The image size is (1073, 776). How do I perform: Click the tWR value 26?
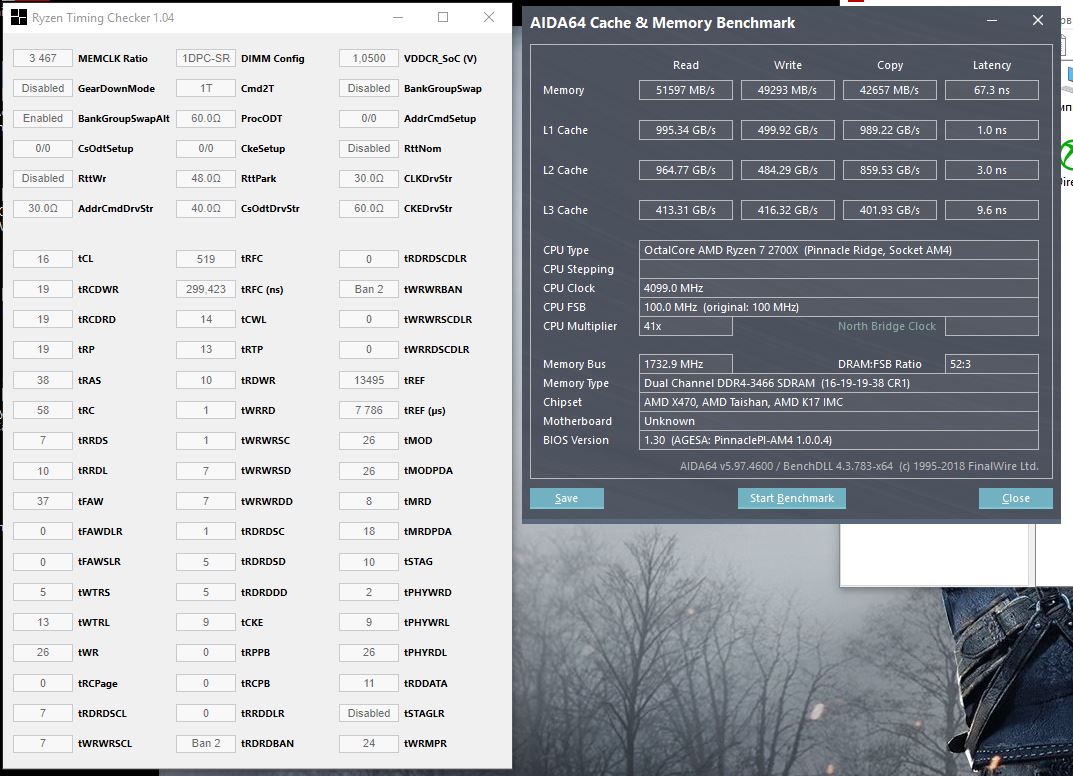42,652
